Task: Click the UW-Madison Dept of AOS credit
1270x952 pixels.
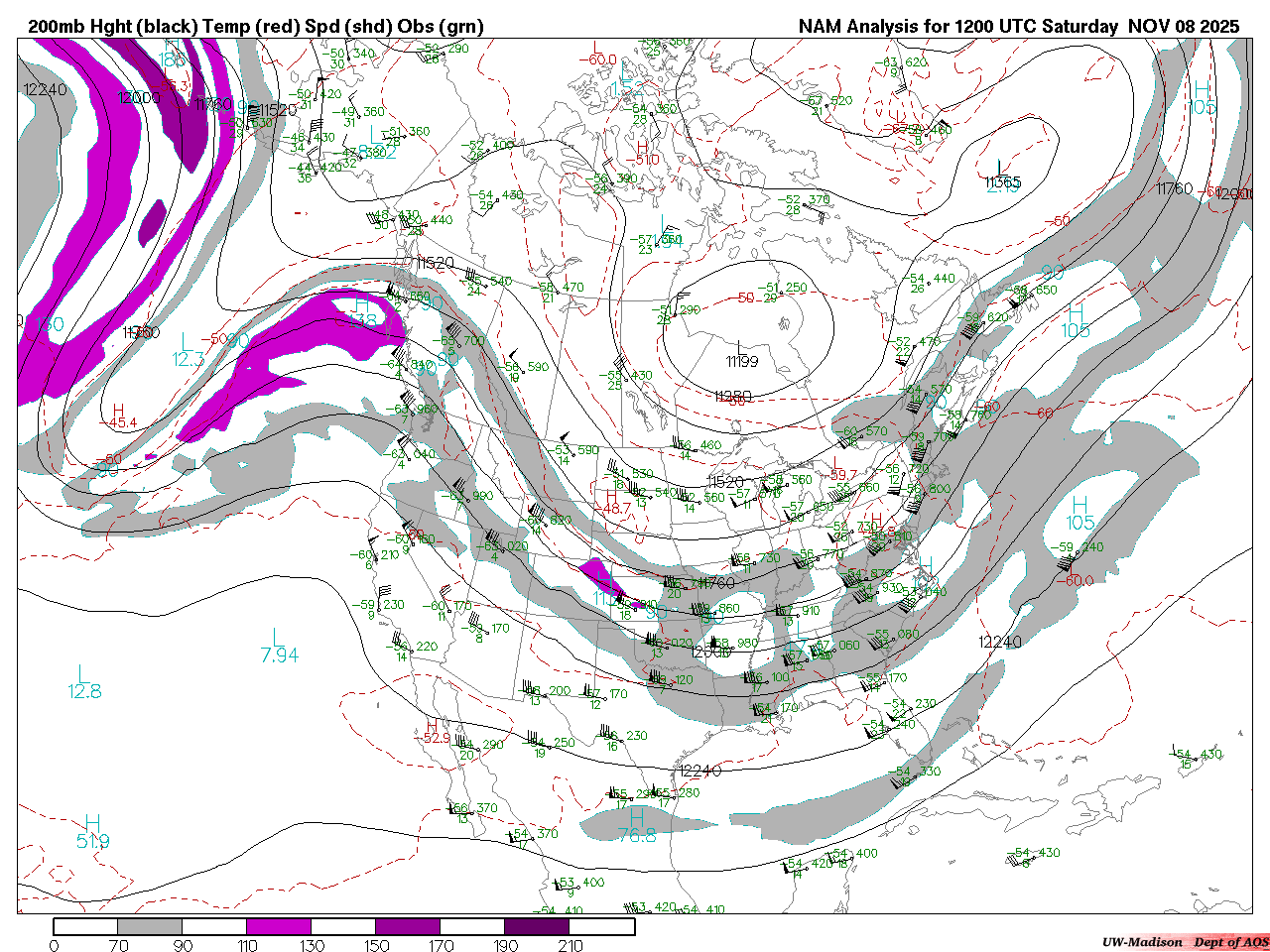Action: coord(1185,942)
